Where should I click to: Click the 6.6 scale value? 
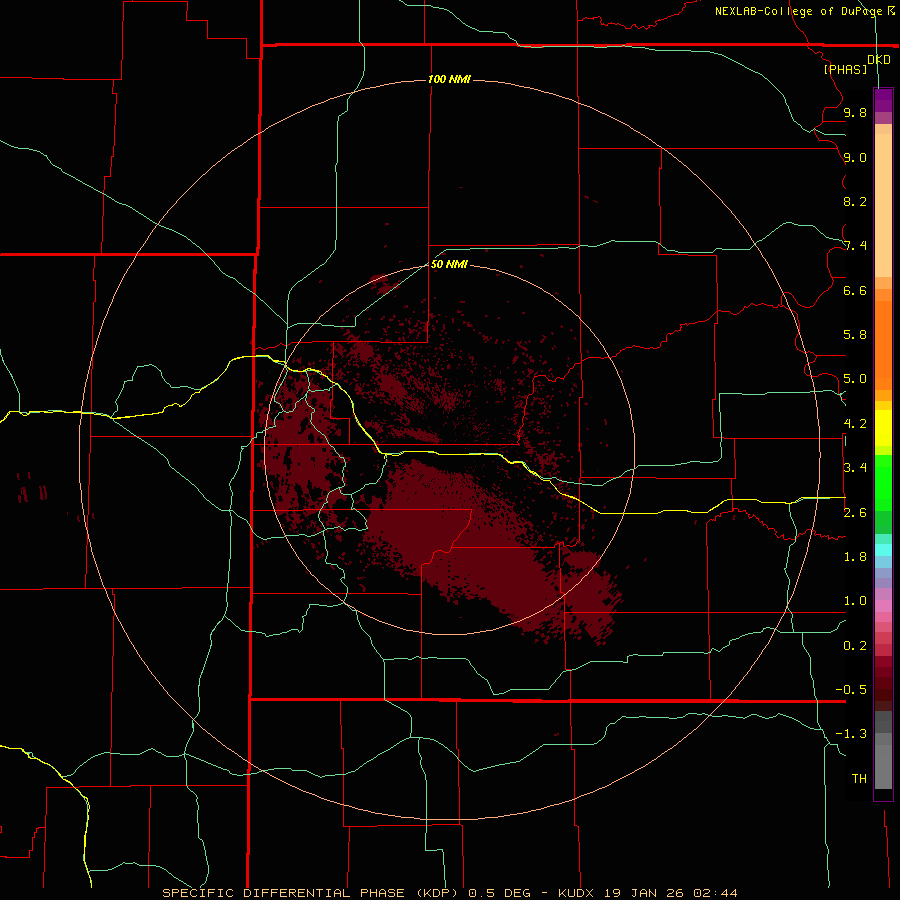[x=855, y=290]
